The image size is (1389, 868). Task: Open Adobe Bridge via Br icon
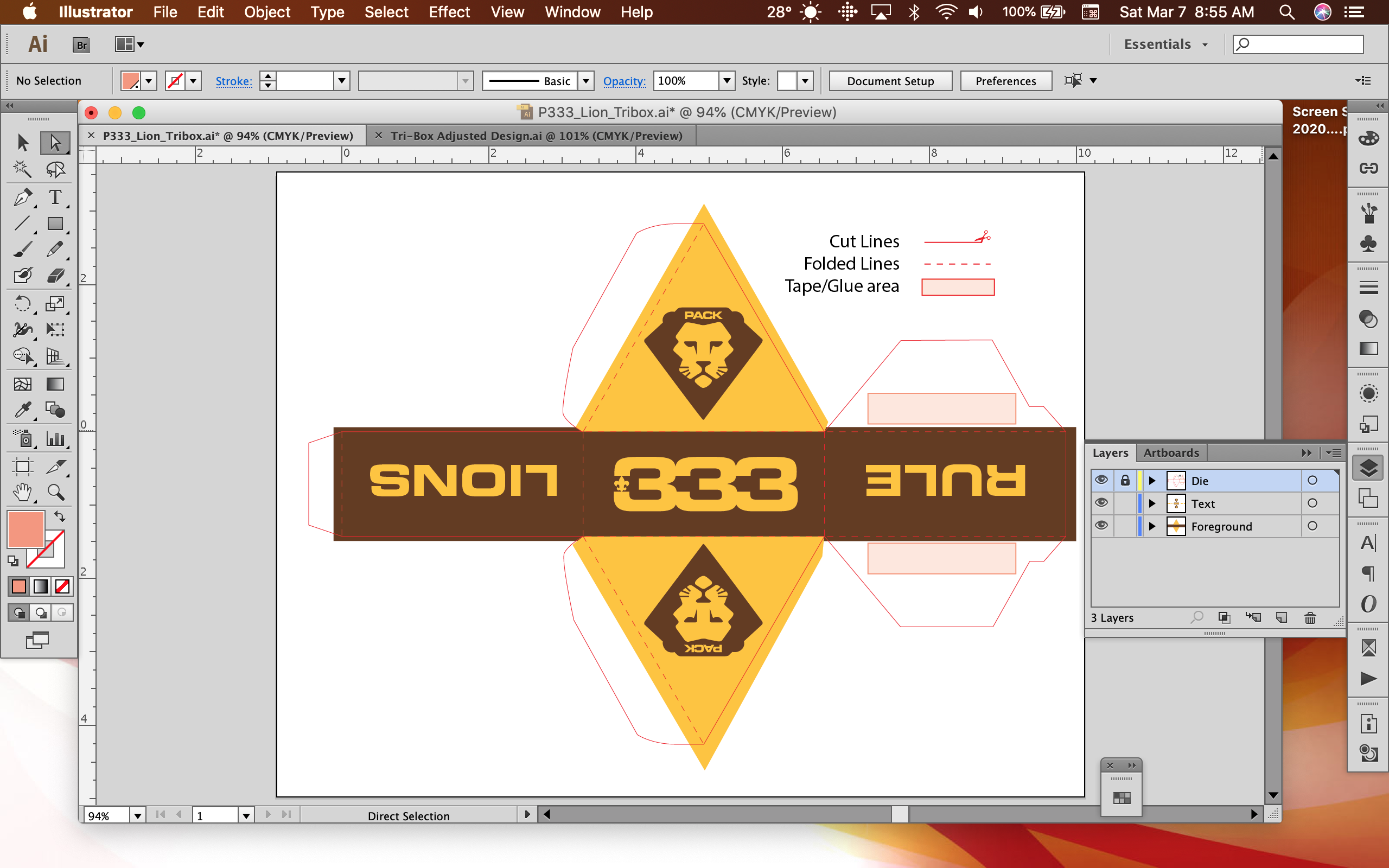pyautogui.click(x=81, y=45)
